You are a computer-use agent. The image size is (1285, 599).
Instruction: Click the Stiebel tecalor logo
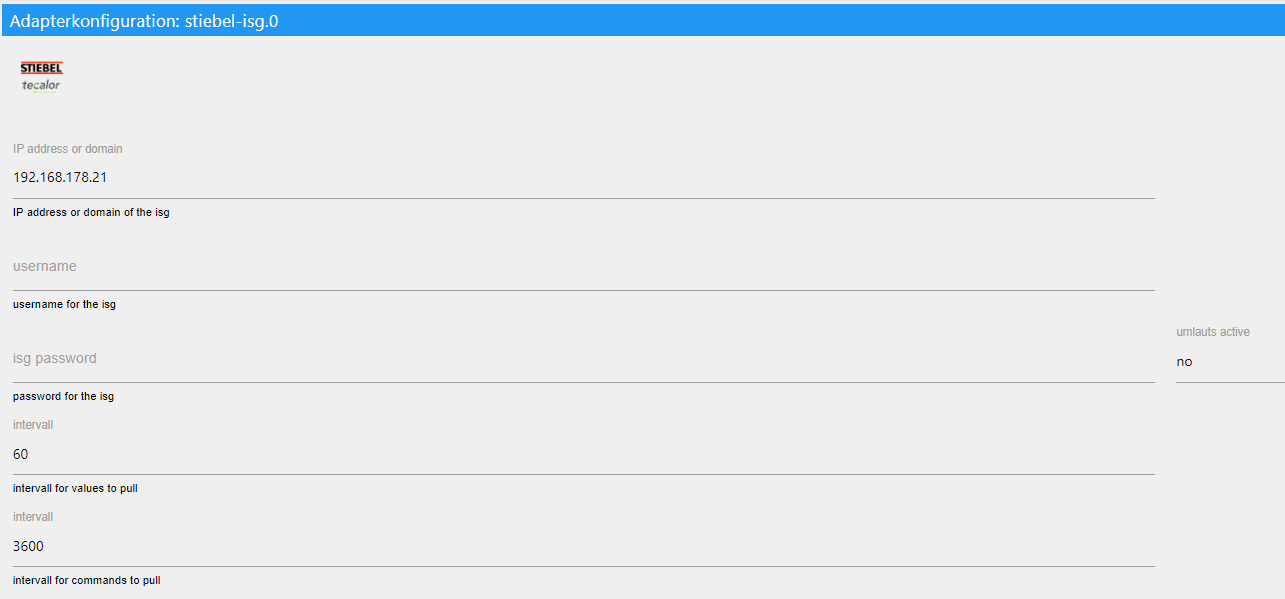(x=41, y=76)
